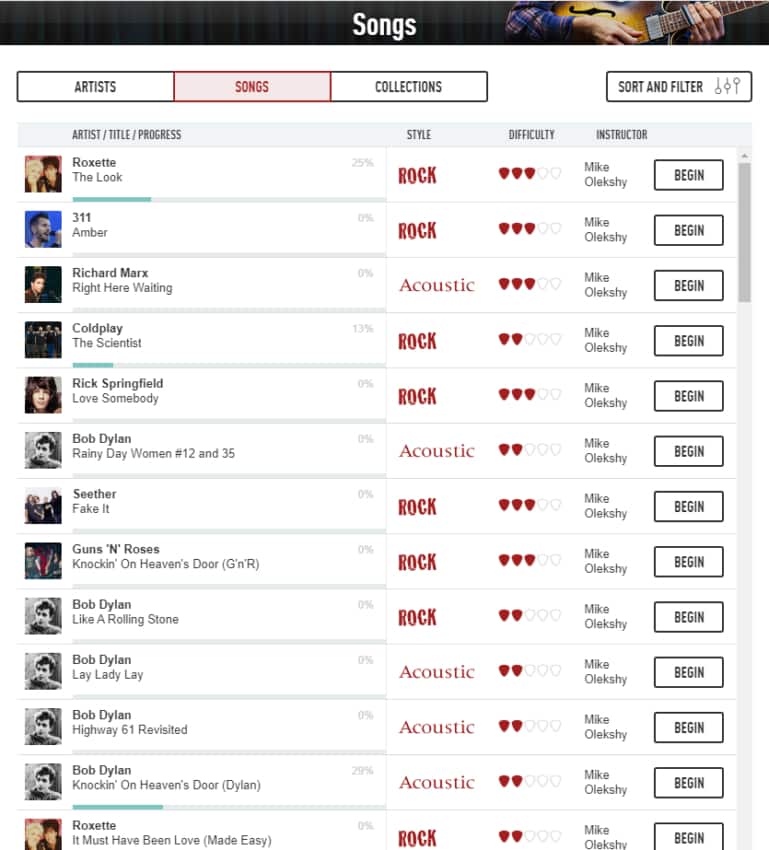Click the Rock style icon for Seether
This screenshot has height=850, width=769.
click(x=417, y=507)
